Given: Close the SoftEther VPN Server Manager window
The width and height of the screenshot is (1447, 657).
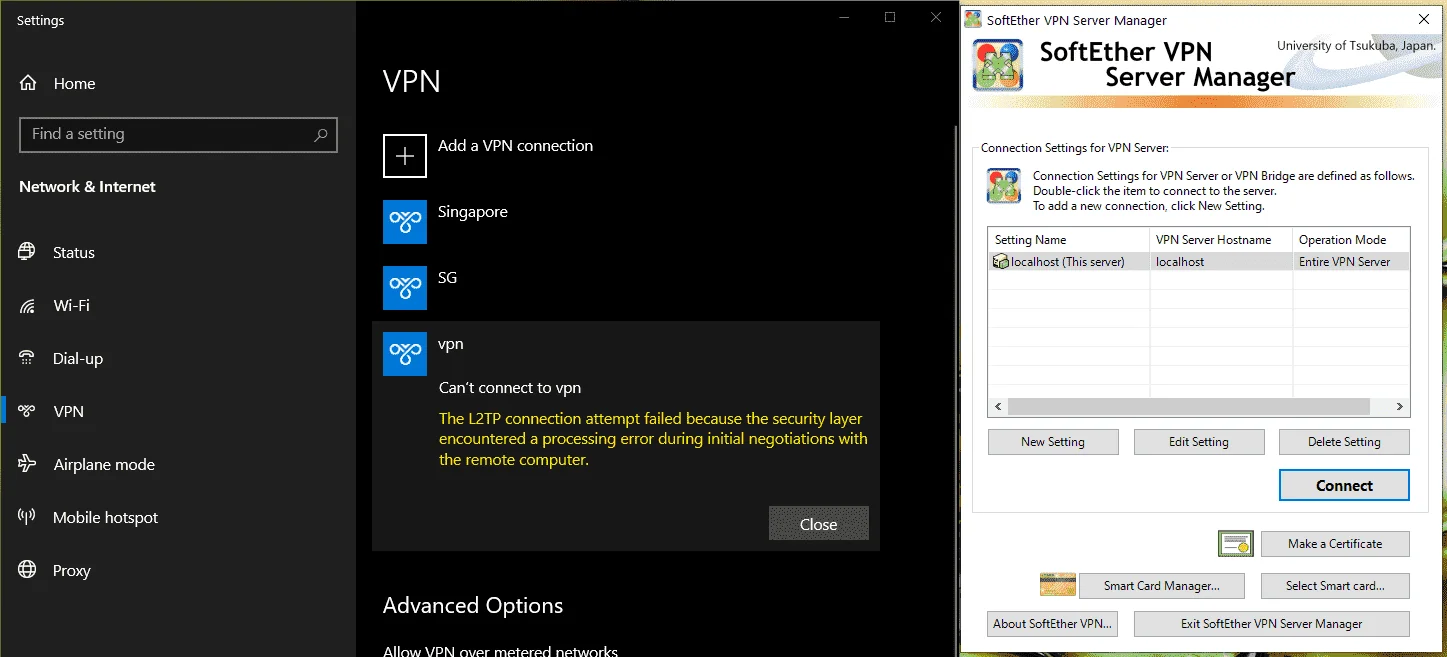Looking at the screenshot, I should (x=1423, y=19).
